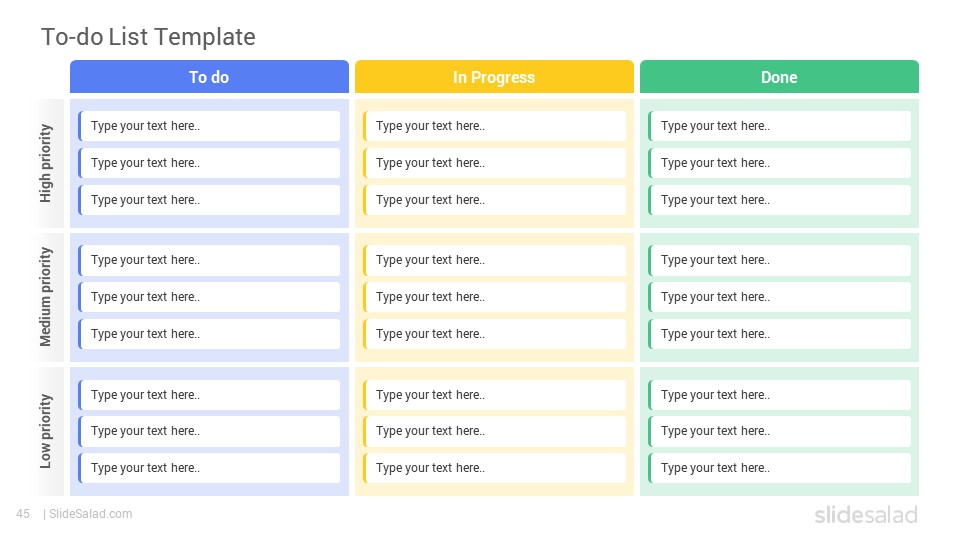
Task: Select third text field in High priority To do
Action: tap(209, 200)
